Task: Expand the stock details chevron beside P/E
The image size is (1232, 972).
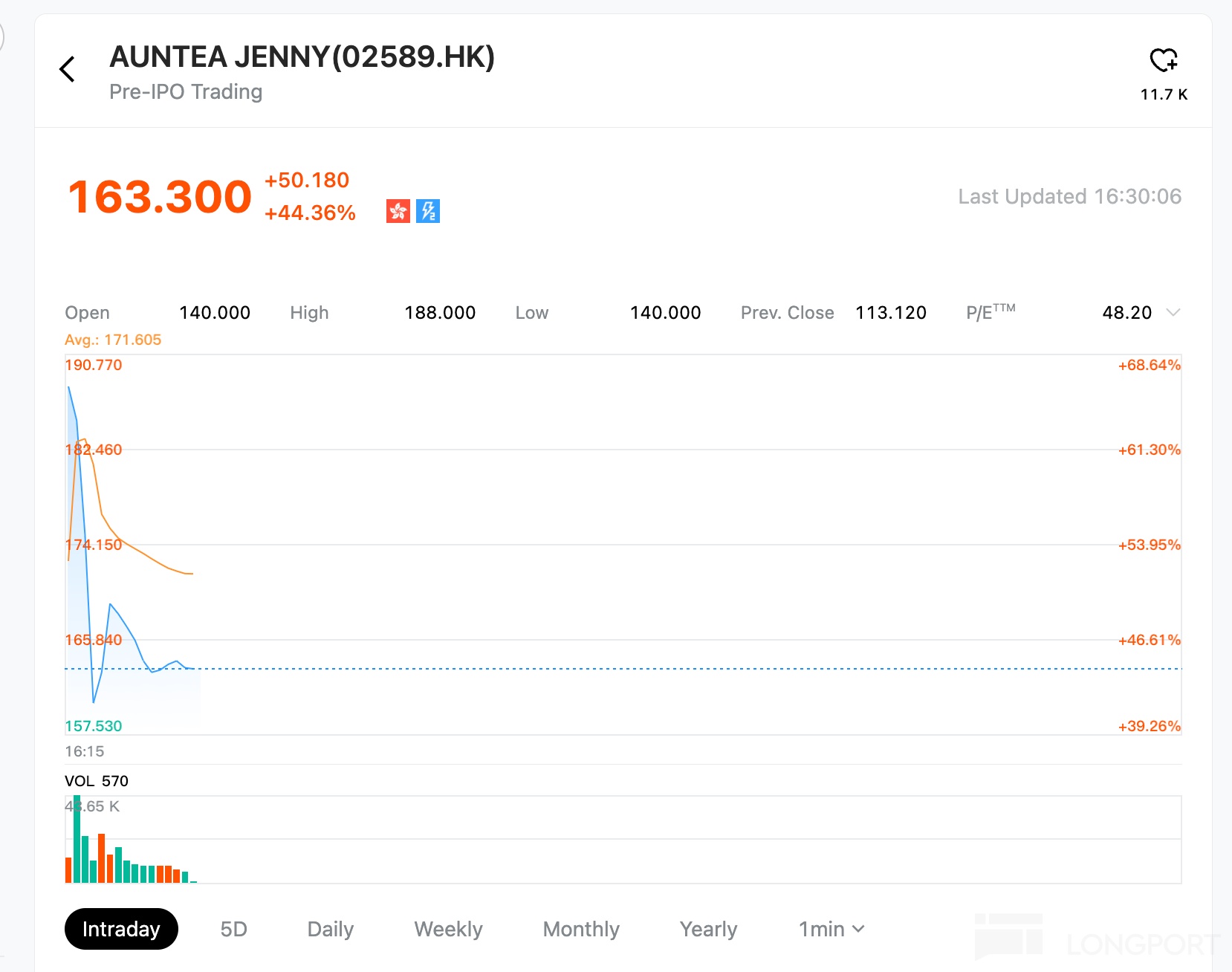Action: click(1173, 312)
